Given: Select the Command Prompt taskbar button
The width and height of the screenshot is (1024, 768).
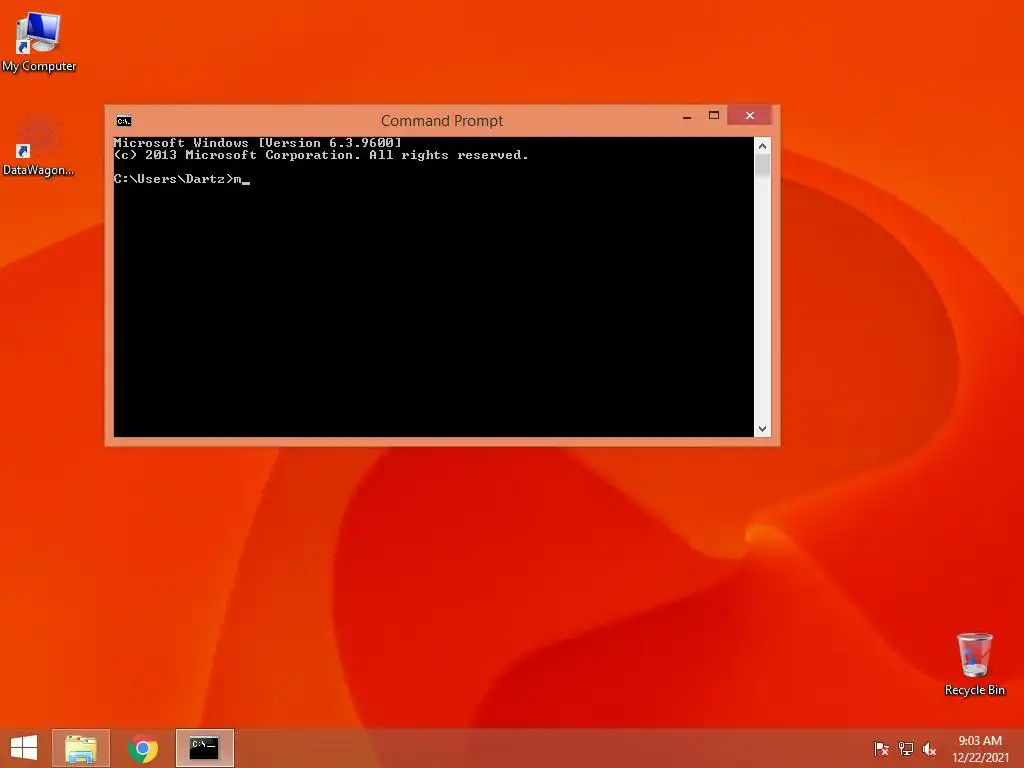Looking at the screenshot, I should (x=204, y=748).
